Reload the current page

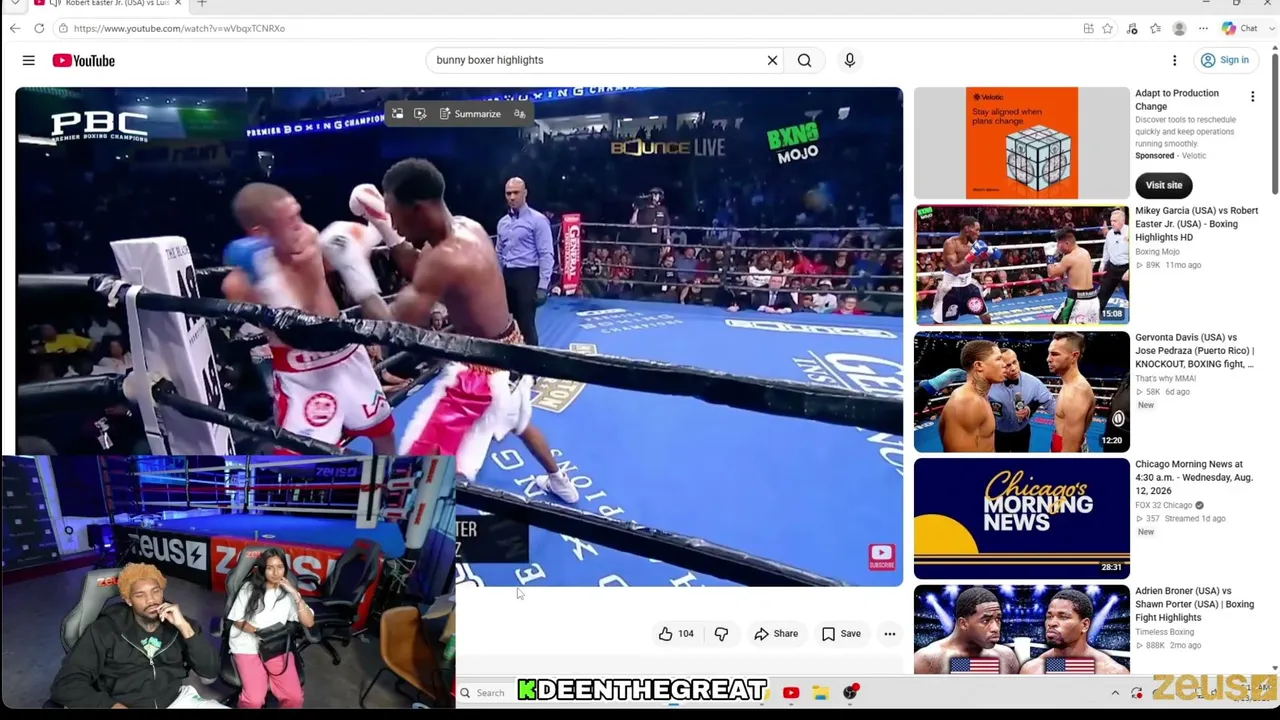pos(39,28)
